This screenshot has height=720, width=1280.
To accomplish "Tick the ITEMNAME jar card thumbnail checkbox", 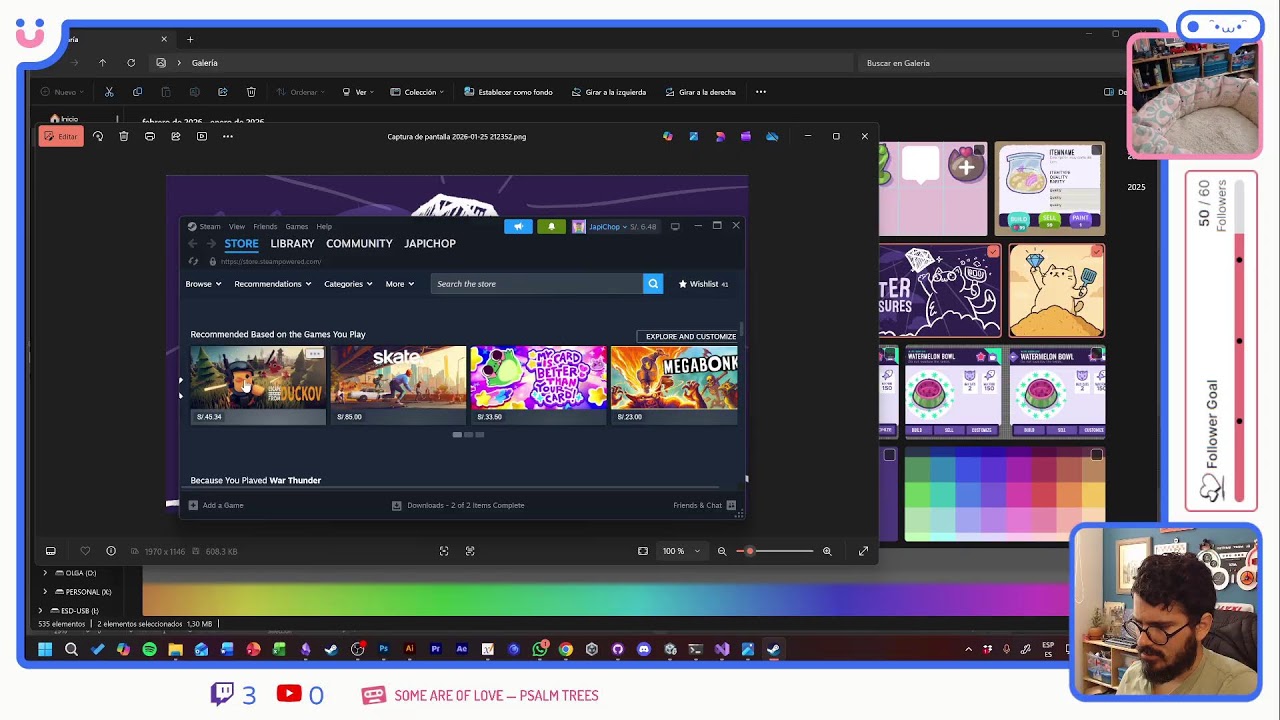I will coord(1097,150).
